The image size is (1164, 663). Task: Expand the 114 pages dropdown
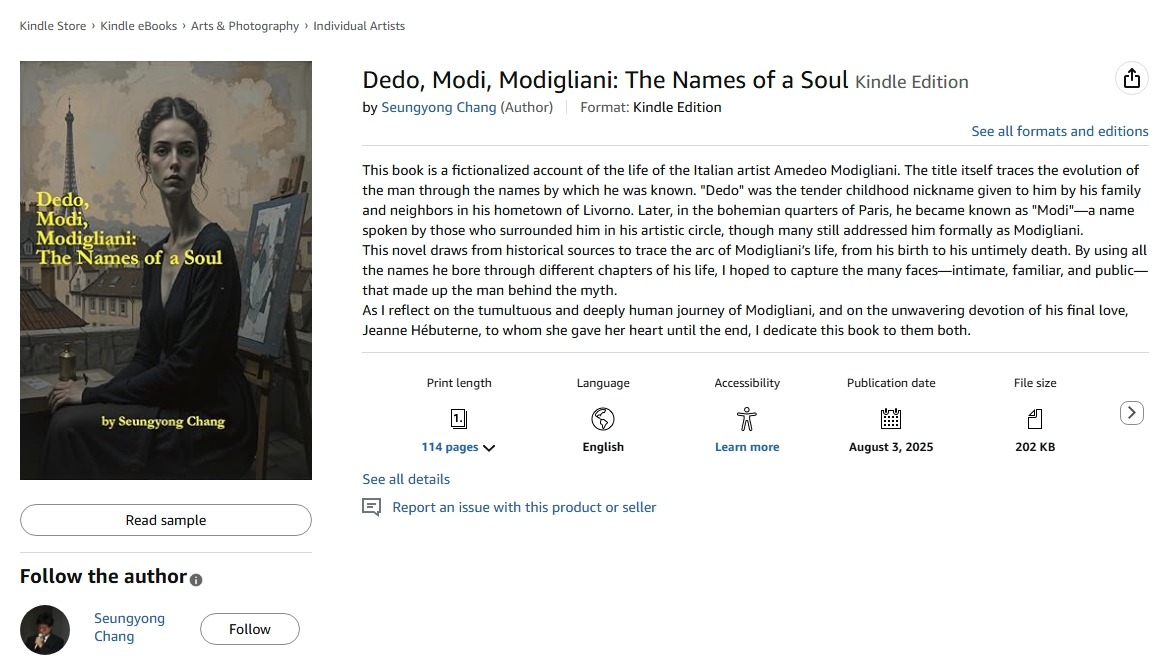tap(458, 447)
